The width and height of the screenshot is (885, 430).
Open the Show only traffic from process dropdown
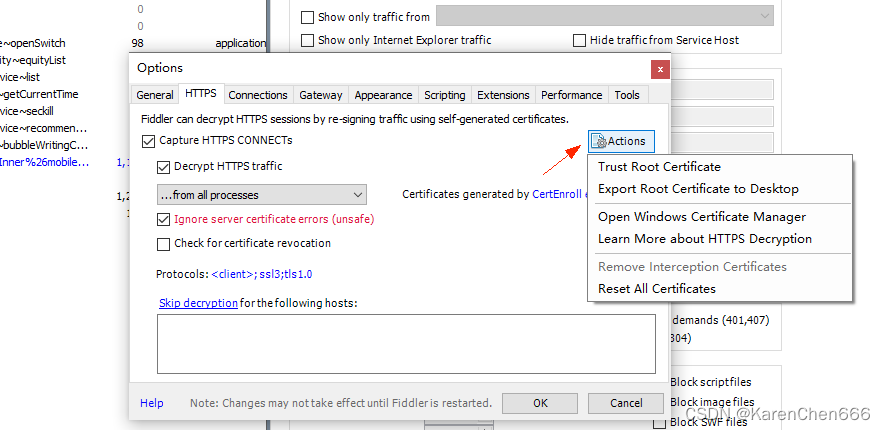[x=604, y=16]
